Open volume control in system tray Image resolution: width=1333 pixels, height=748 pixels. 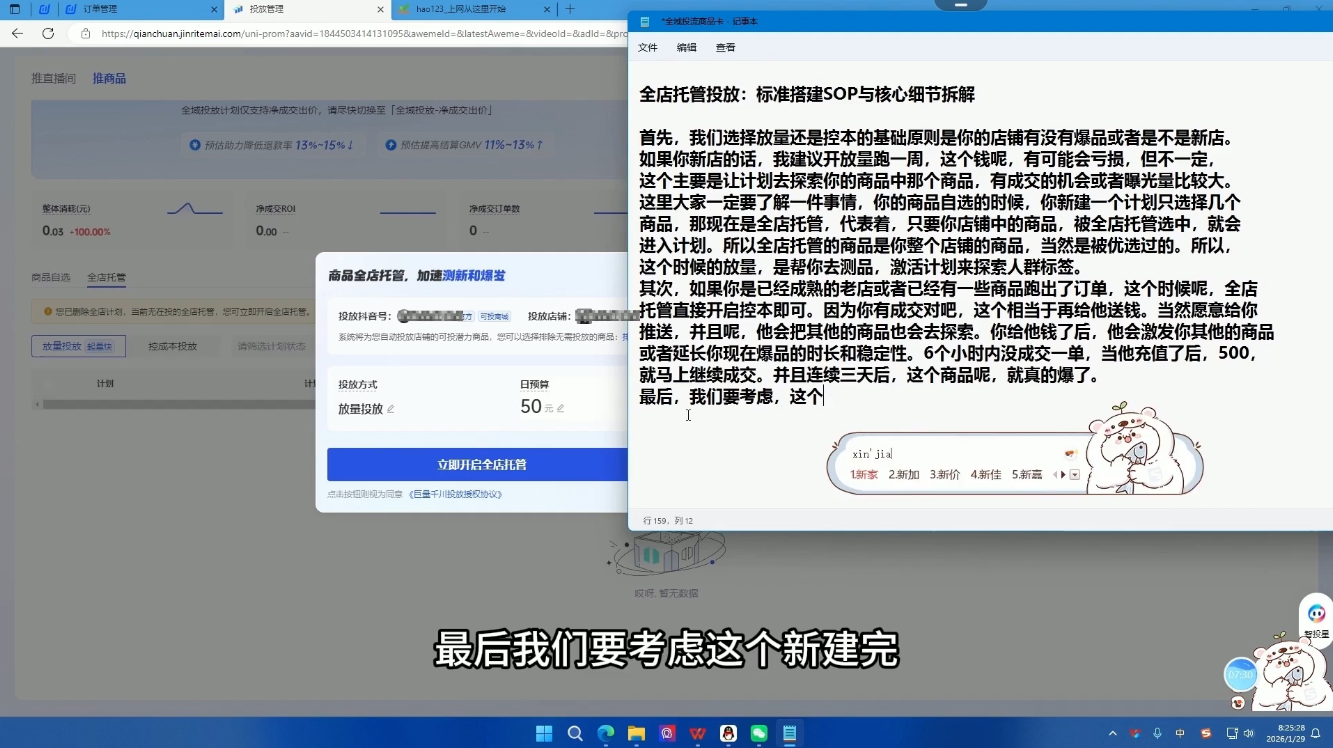tap(1251, 733)
